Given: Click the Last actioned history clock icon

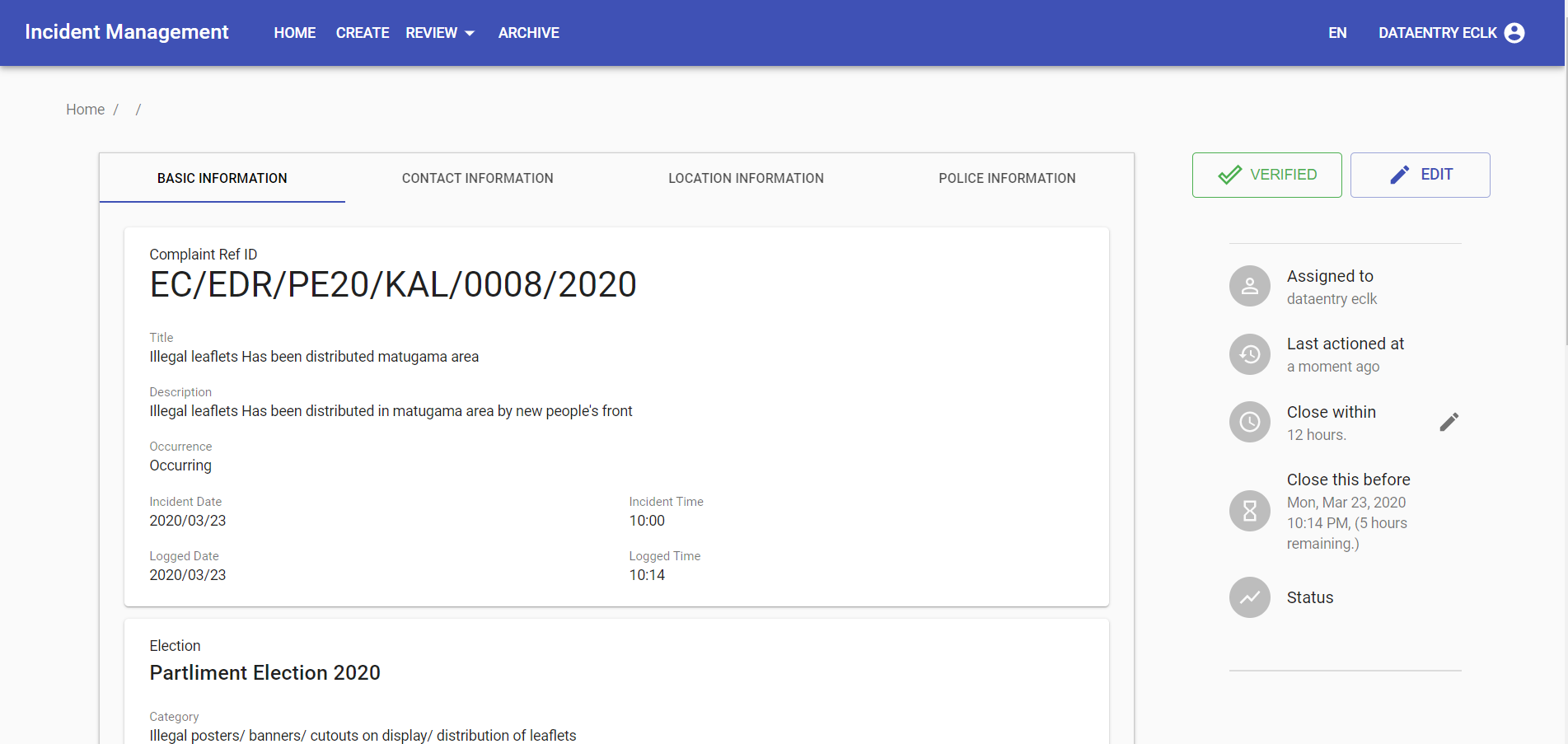Looking at the screenshot, I should pyautogui.click(x=1249, y=354).
